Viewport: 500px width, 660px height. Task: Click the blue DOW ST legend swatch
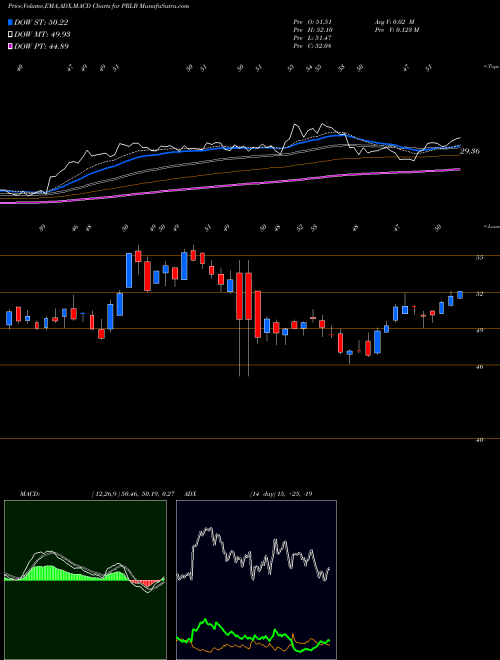pos(10,22)
